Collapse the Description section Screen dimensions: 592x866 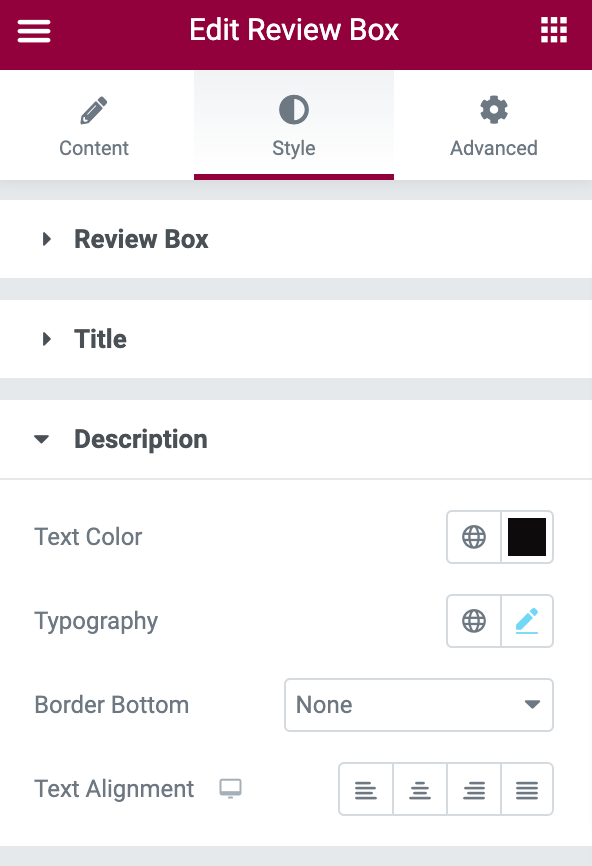coord(296,440)
